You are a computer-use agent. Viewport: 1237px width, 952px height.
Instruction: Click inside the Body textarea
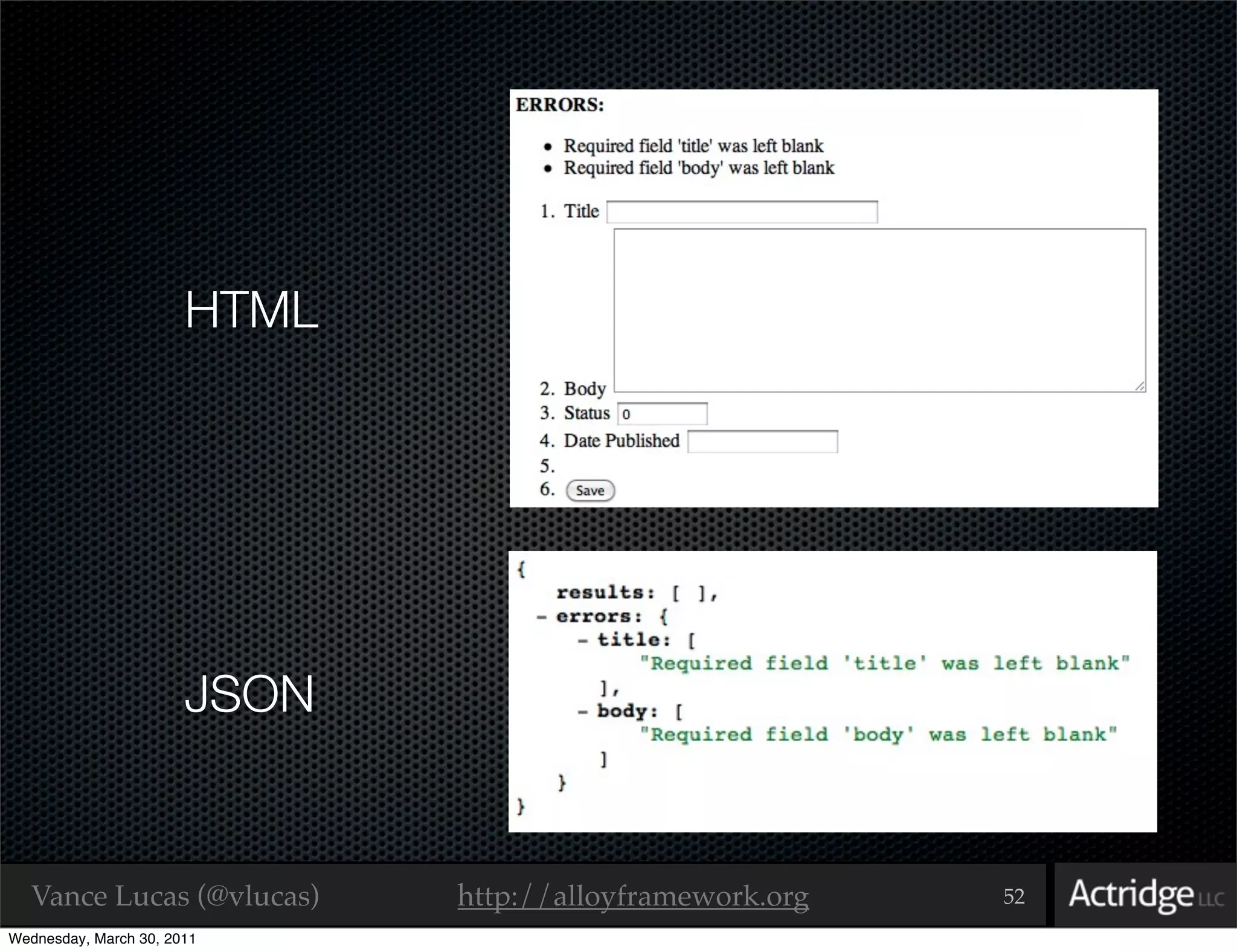(879, 310)
